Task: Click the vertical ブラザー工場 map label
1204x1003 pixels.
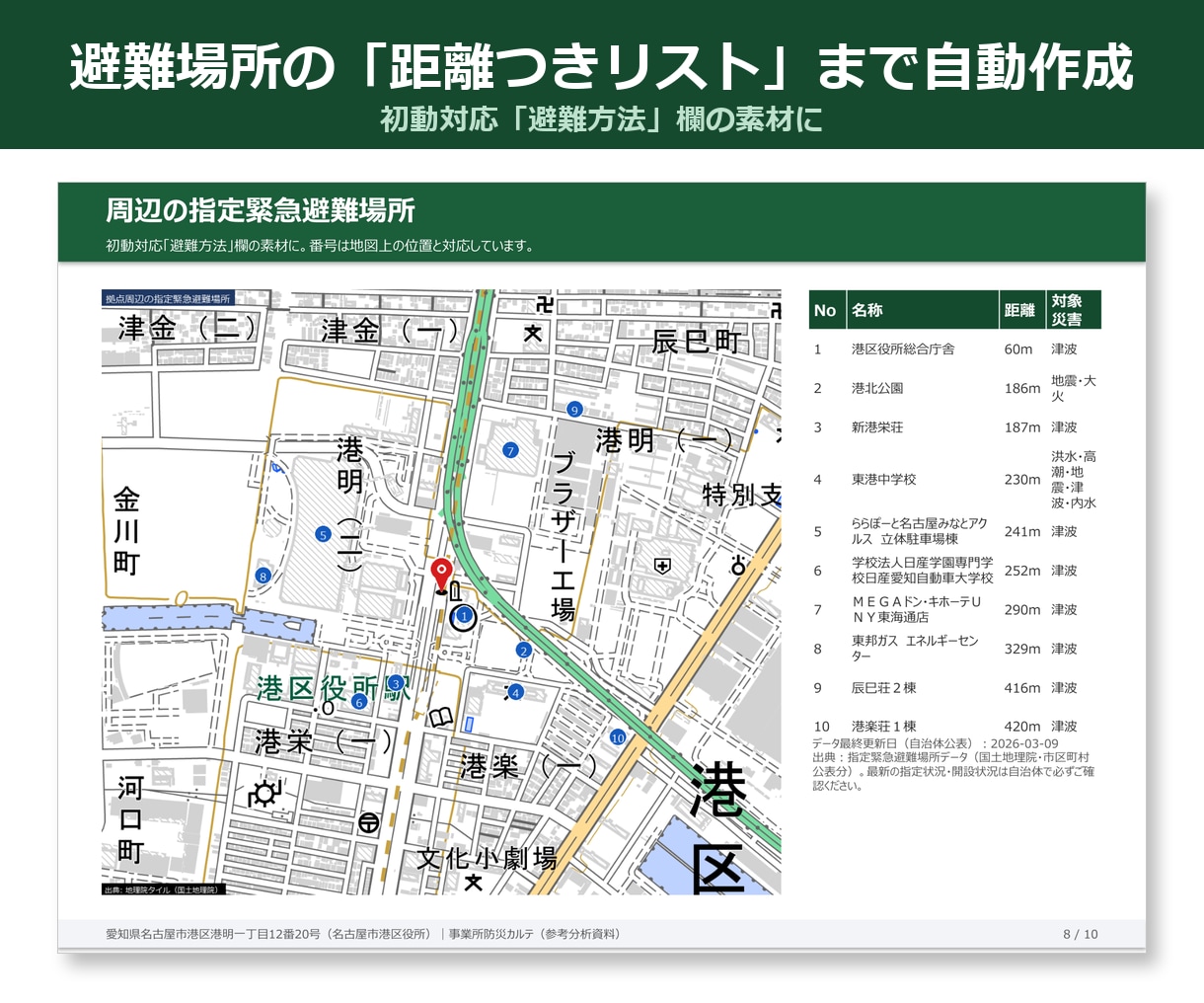Action: coord(564,536)
